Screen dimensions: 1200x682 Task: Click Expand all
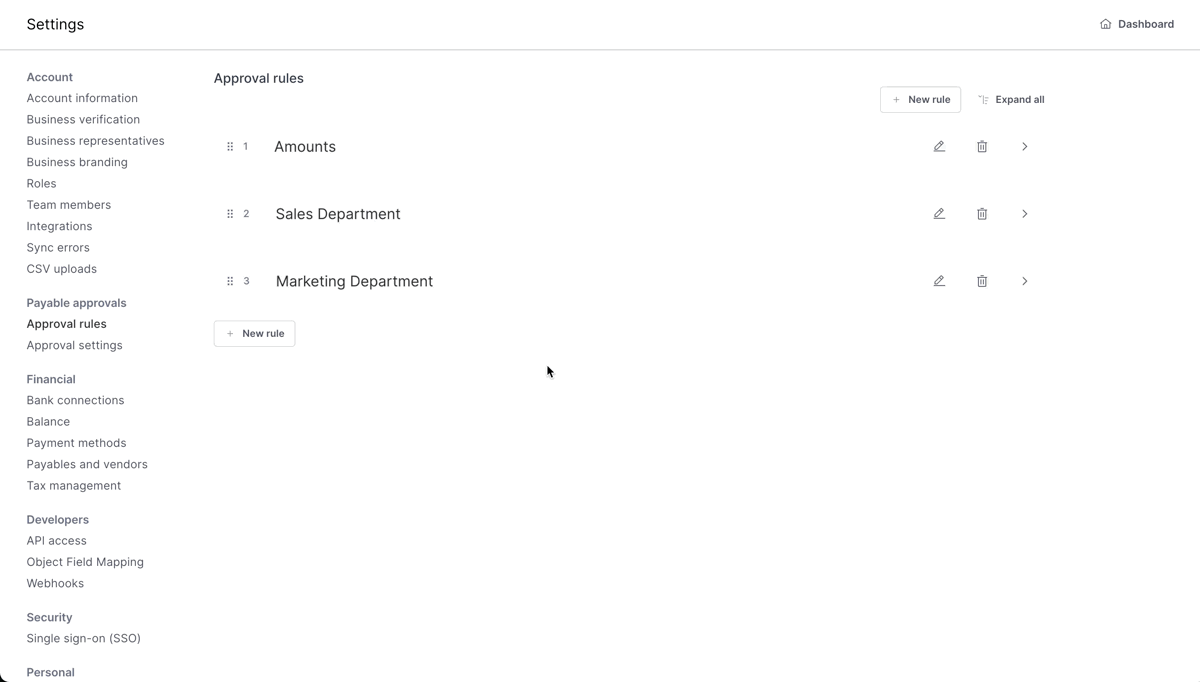point(1011,99)
